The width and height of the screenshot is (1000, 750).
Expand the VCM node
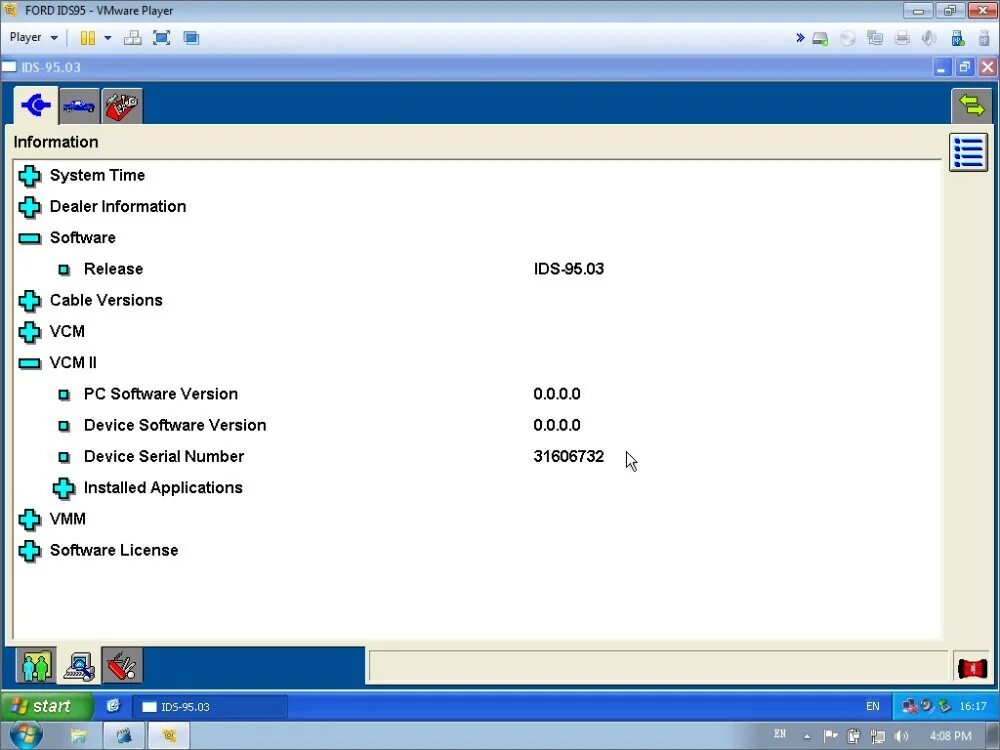click(30, 332)
